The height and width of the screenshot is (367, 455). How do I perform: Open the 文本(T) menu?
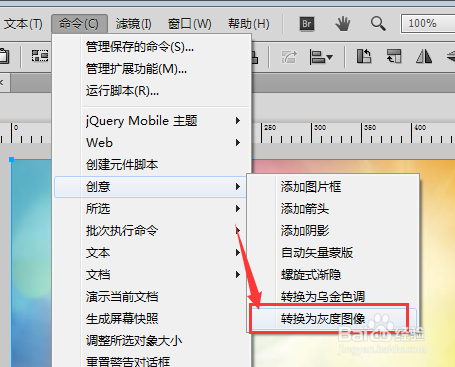(x=23, y=24)
